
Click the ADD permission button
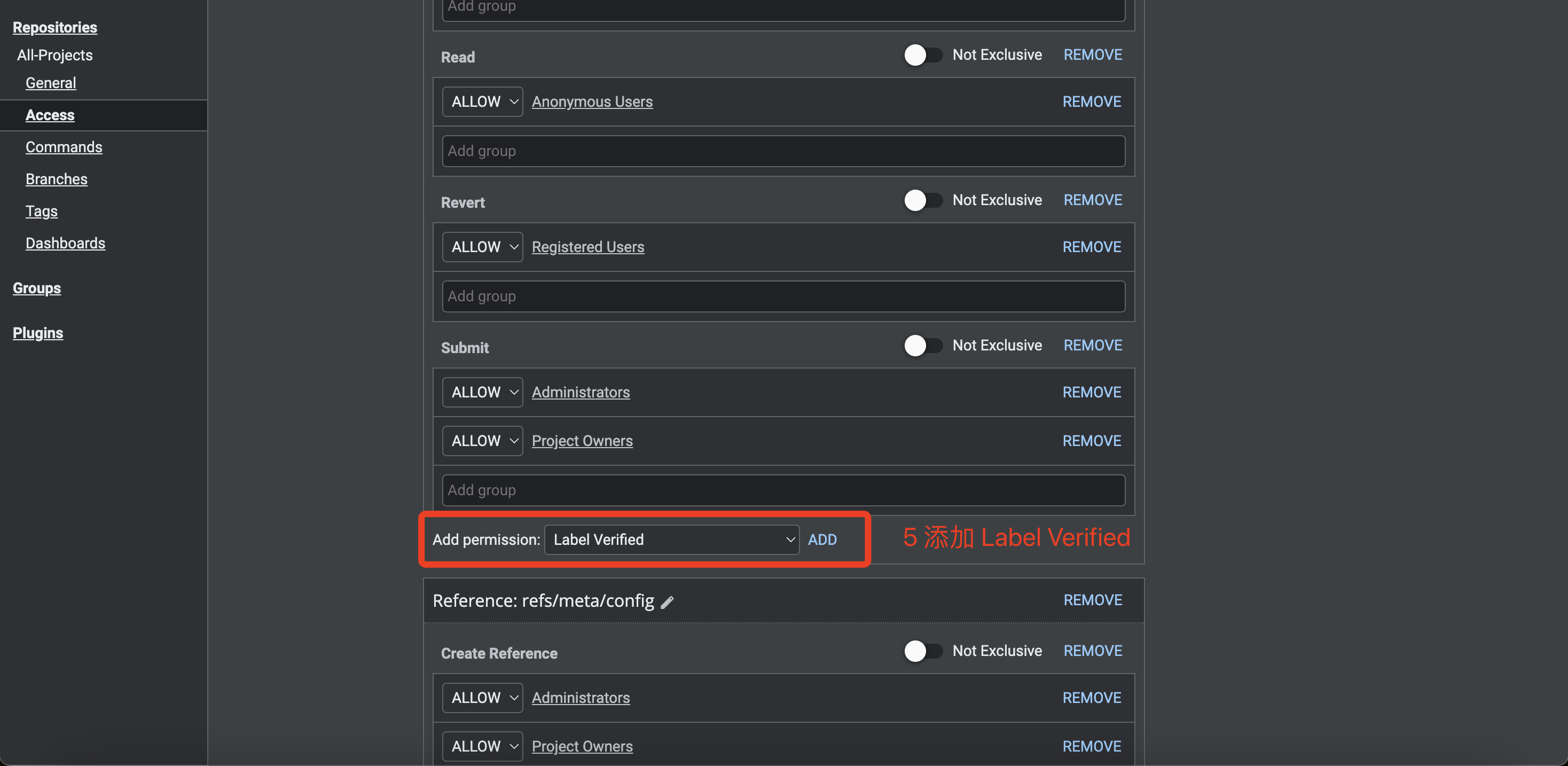coord(822,540)
